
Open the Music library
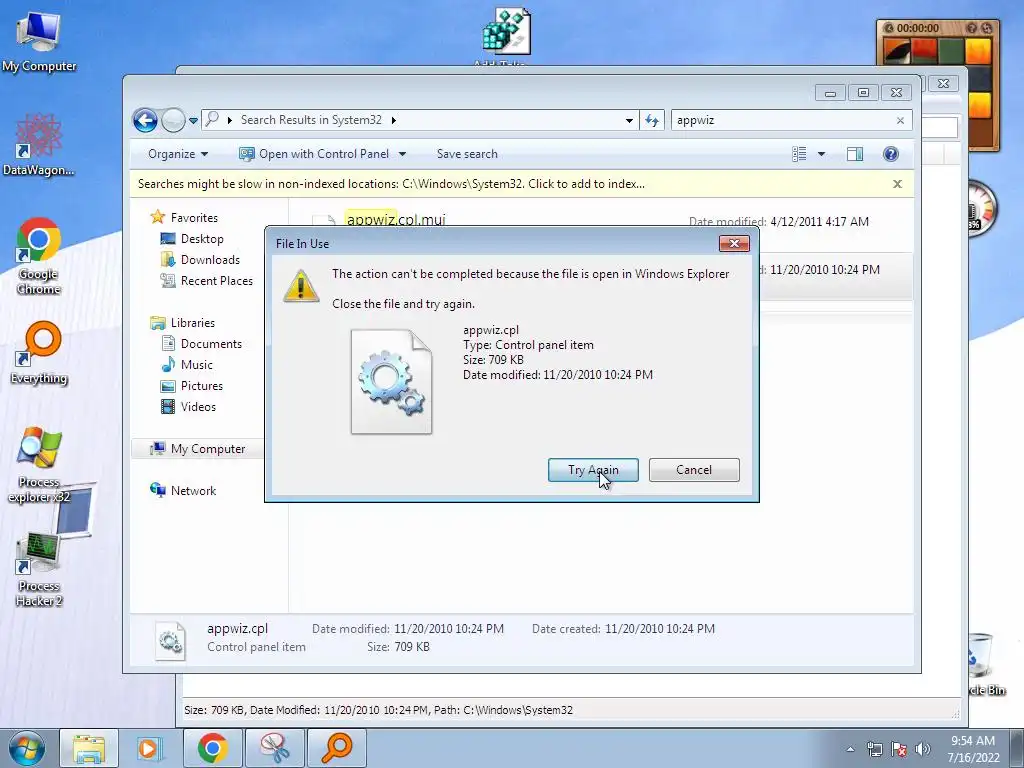coord(187,364)
